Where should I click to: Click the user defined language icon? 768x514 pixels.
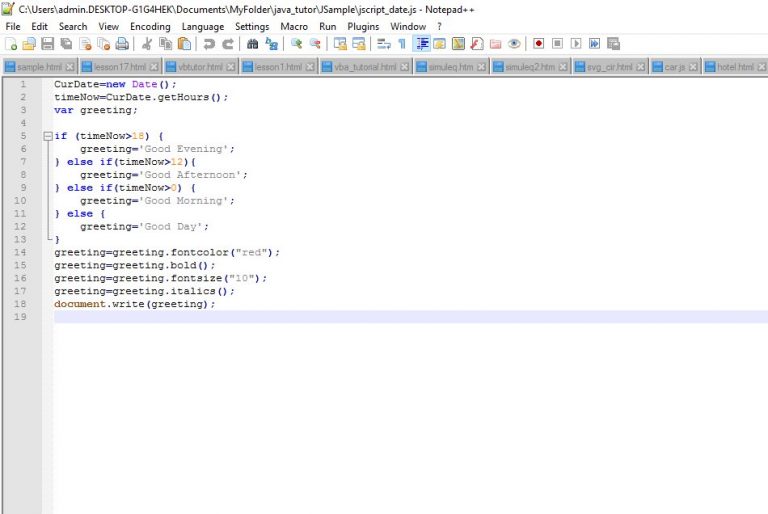pyautogui.click(x=440, y=44)
